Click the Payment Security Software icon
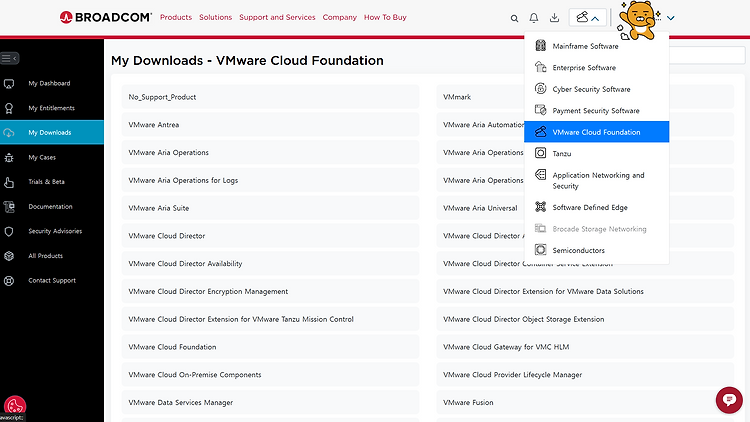This screenshot has width=750, height=422. 540,110
